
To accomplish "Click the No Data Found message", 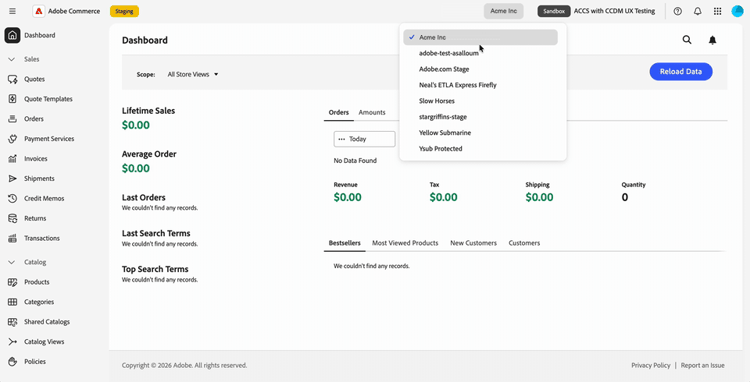I will tap(355, 161).
